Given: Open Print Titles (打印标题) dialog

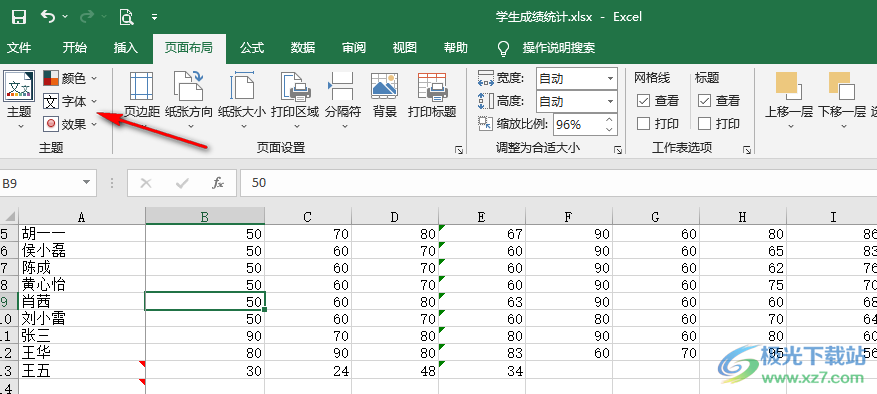Looking at the screenshot, I should point(432,95).
